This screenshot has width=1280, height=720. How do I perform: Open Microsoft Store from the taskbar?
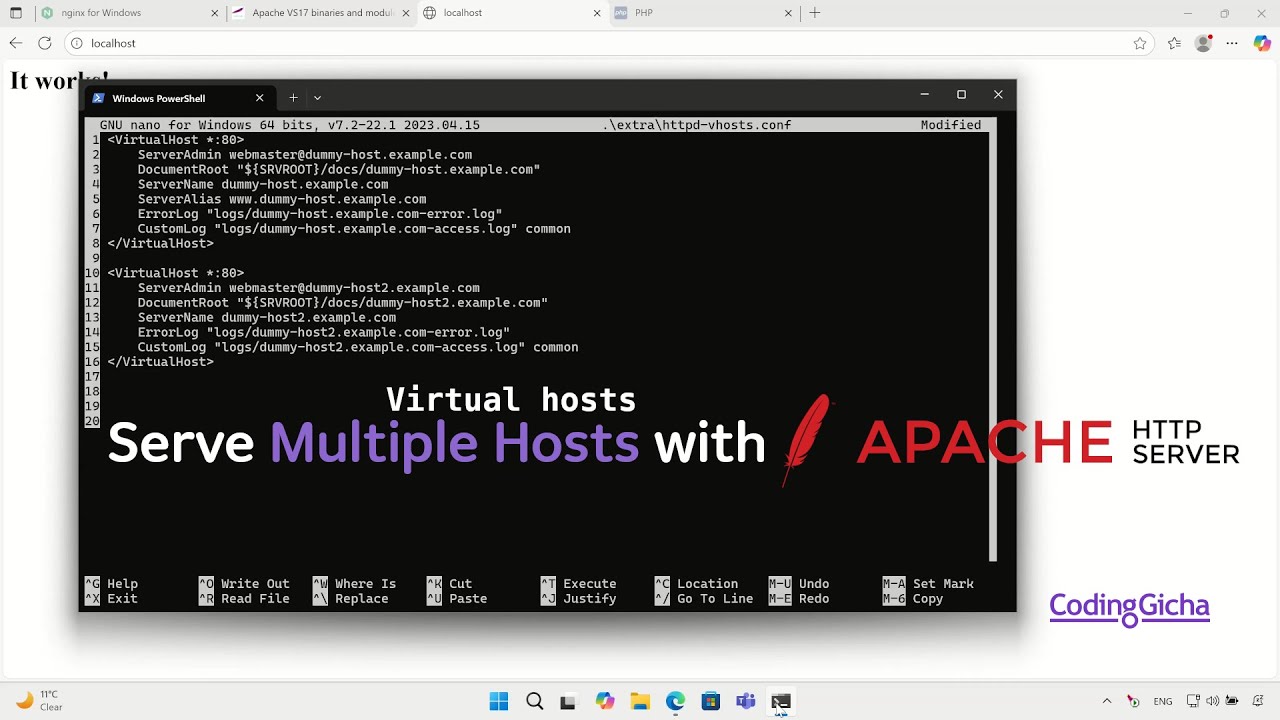[710, 701]
